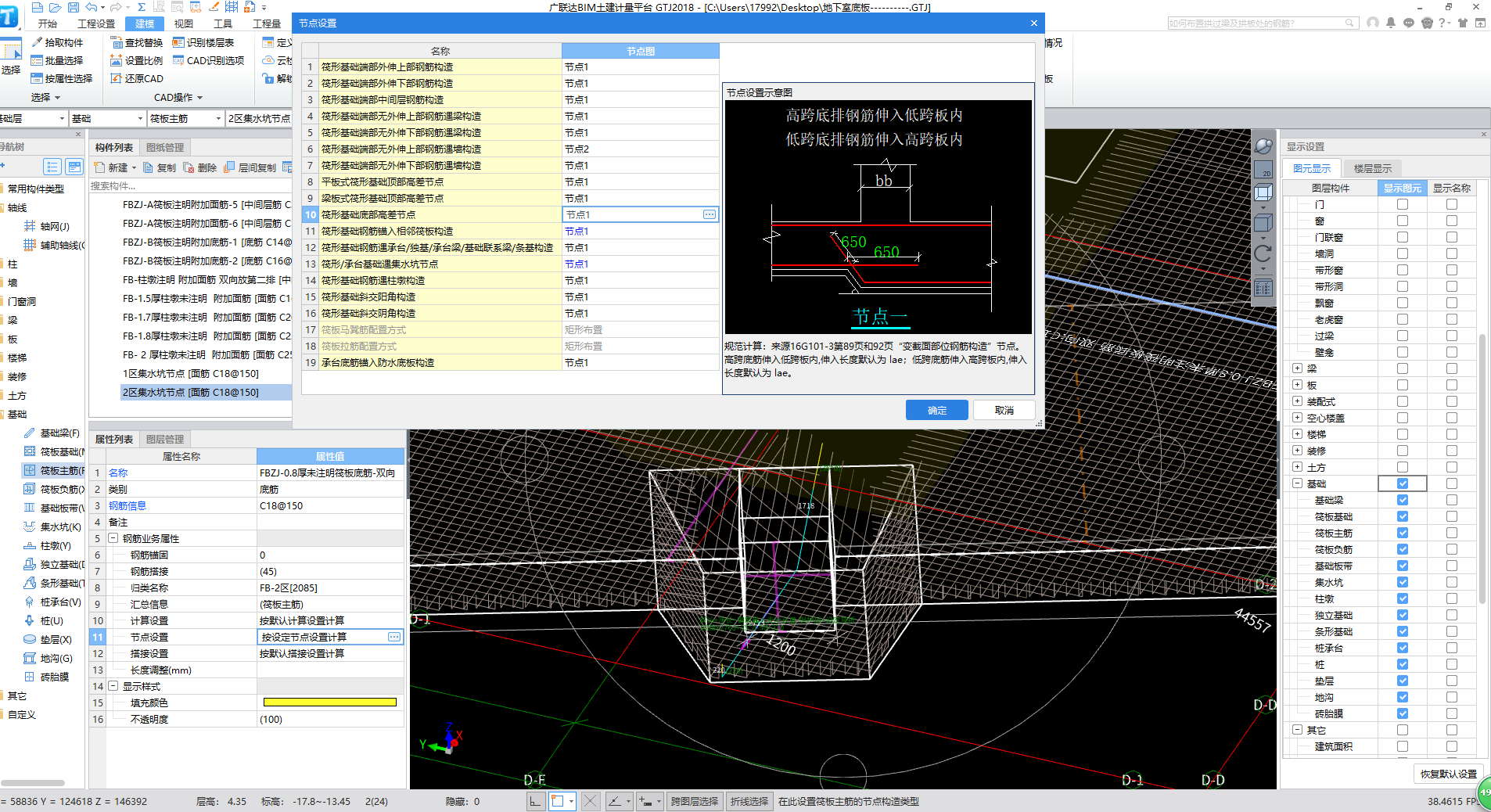
Task: Collapse the 钢筋业务属性 group in properties
Action: [113, 538]
